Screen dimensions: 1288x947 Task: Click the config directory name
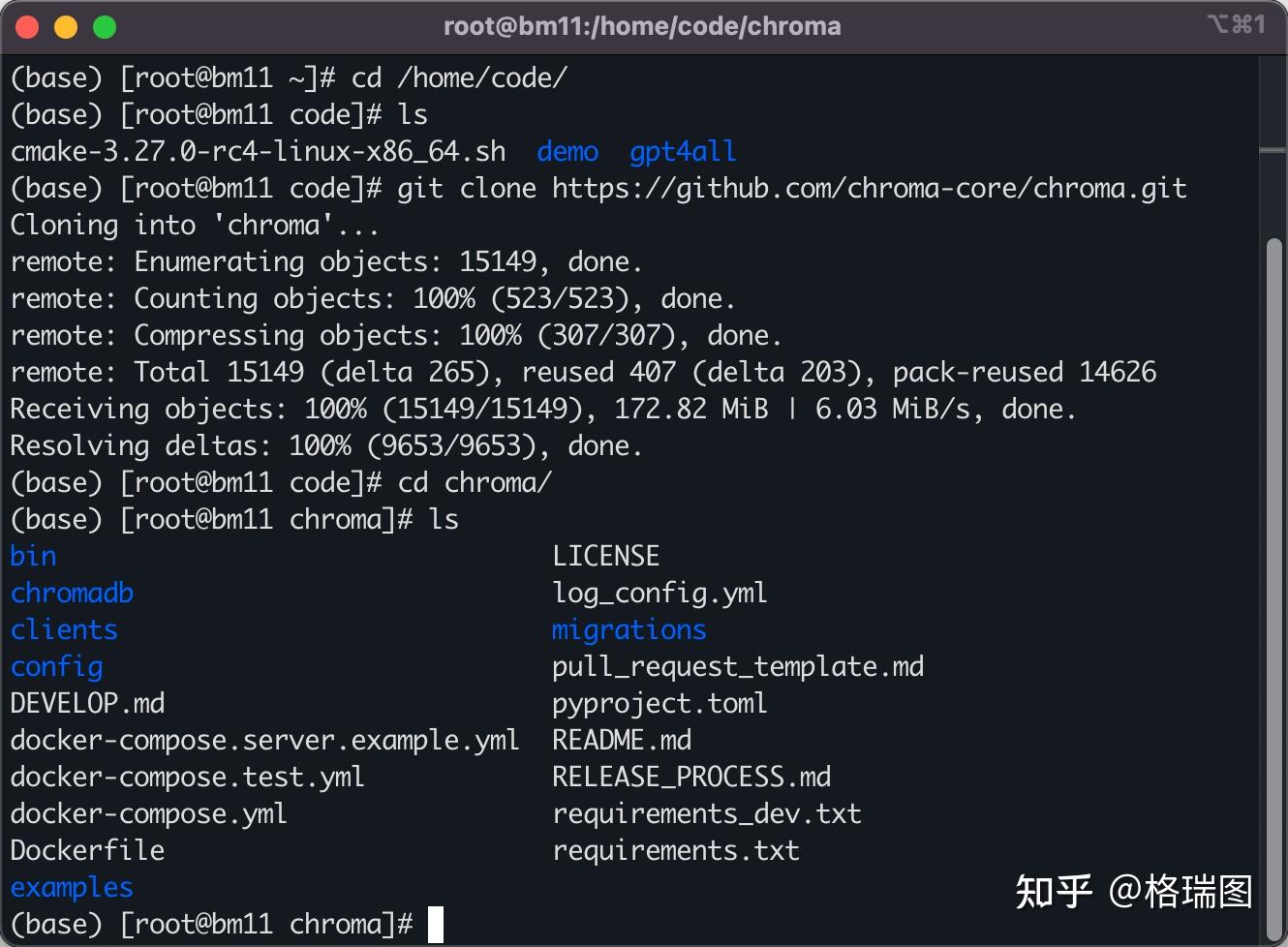tap(56, 666)
